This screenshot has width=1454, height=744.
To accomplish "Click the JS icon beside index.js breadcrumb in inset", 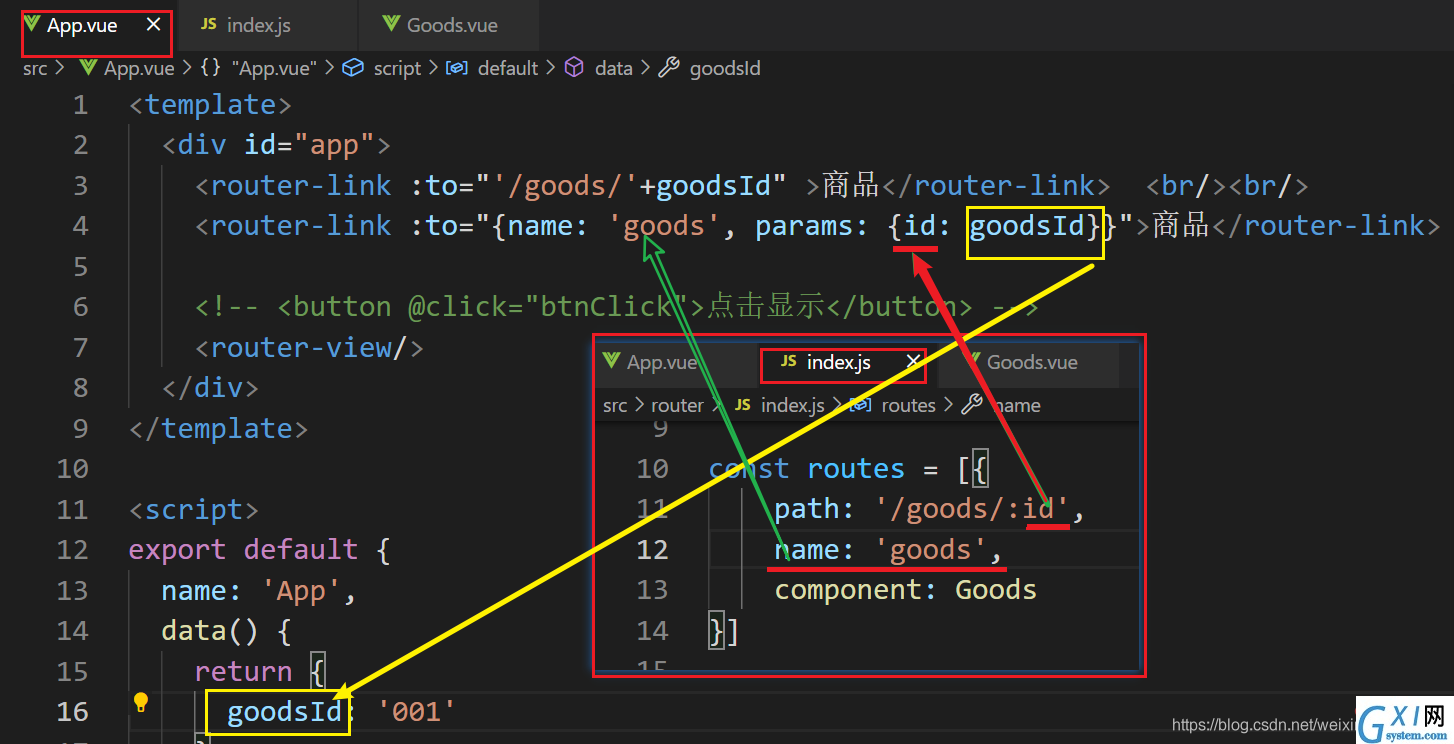I will pyautogui.click(x=743, y=405).
